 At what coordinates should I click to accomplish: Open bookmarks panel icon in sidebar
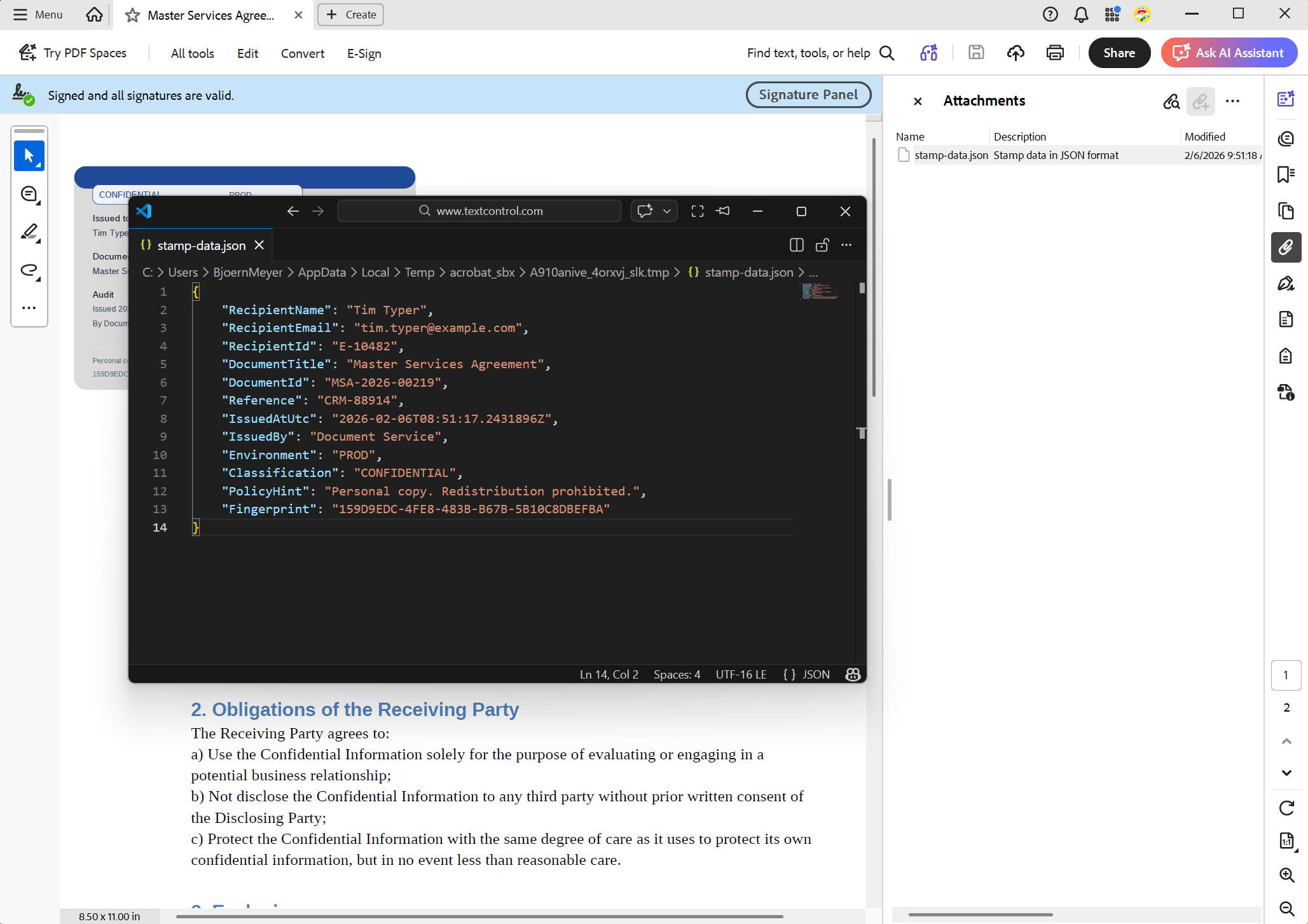pos(1286,174)
